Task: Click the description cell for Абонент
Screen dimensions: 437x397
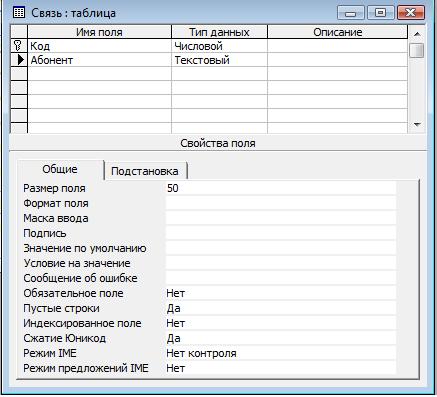Action: (337, 60)
